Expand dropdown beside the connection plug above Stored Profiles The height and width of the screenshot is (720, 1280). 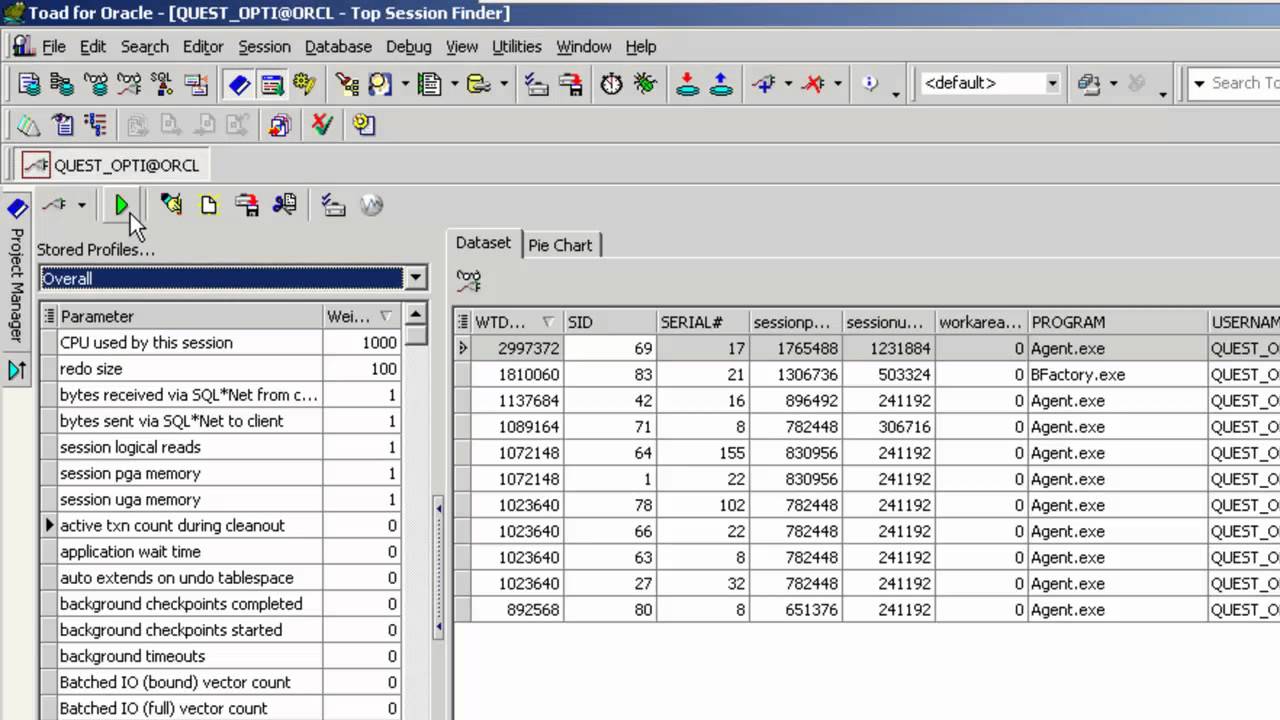(81, 206)
